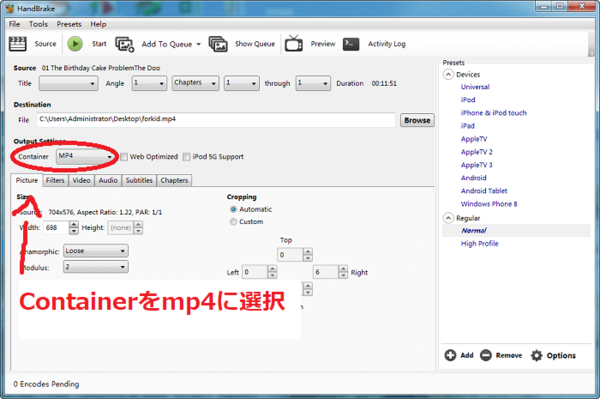Click the Add preset plus icon
The width and height of the screenshot is (600, 399).
450,355
